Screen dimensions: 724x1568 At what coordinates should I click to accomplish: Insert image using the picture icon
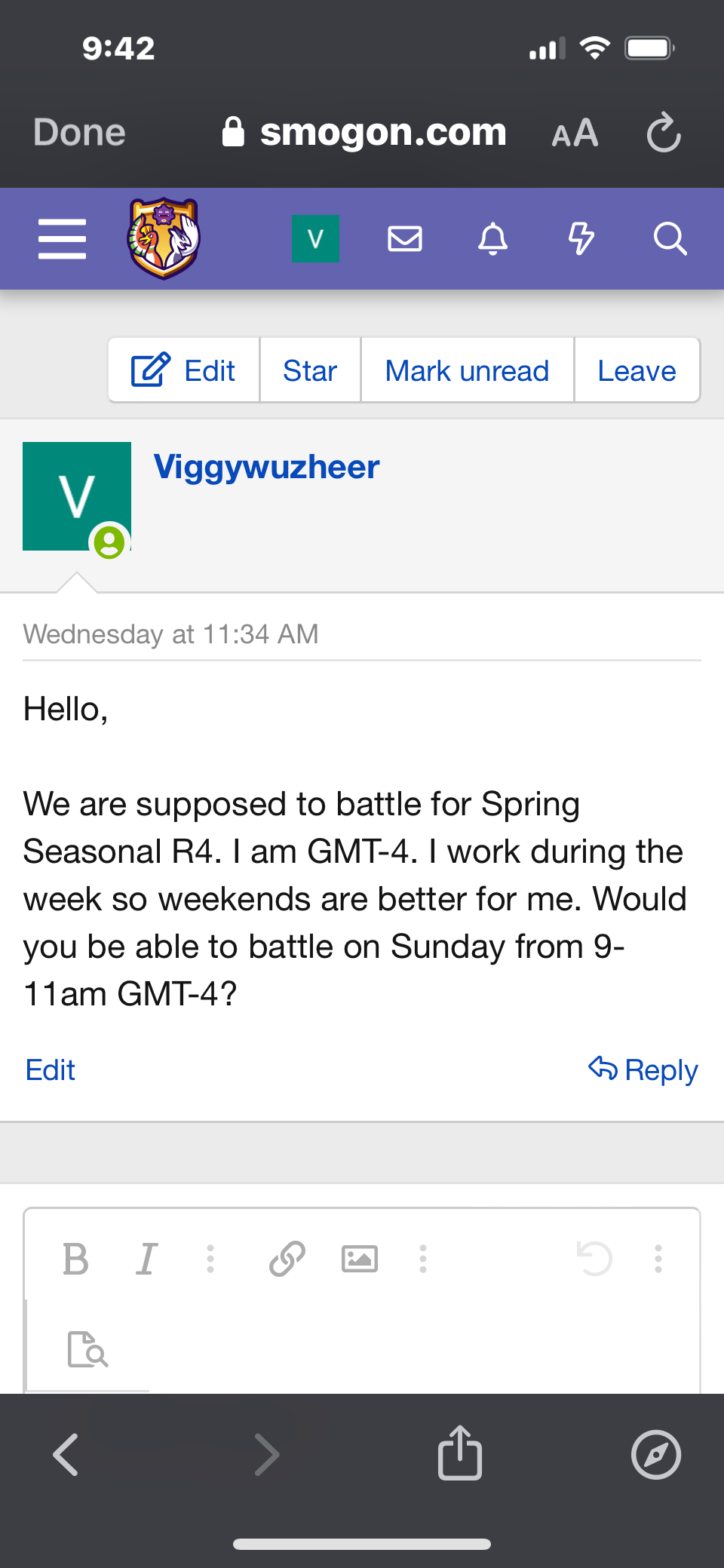(360, 1259)
